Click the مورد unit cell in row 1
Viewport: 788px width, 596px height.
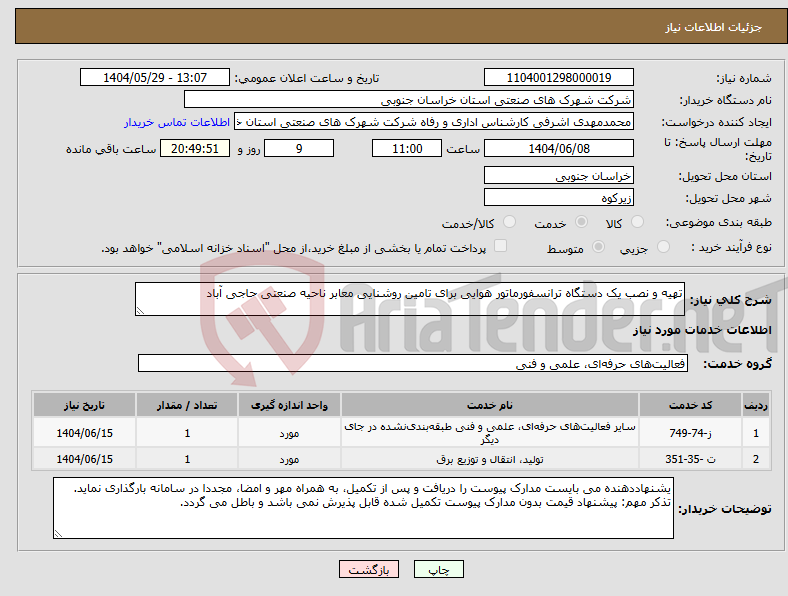pyautogui.click(x=289, y=433)
